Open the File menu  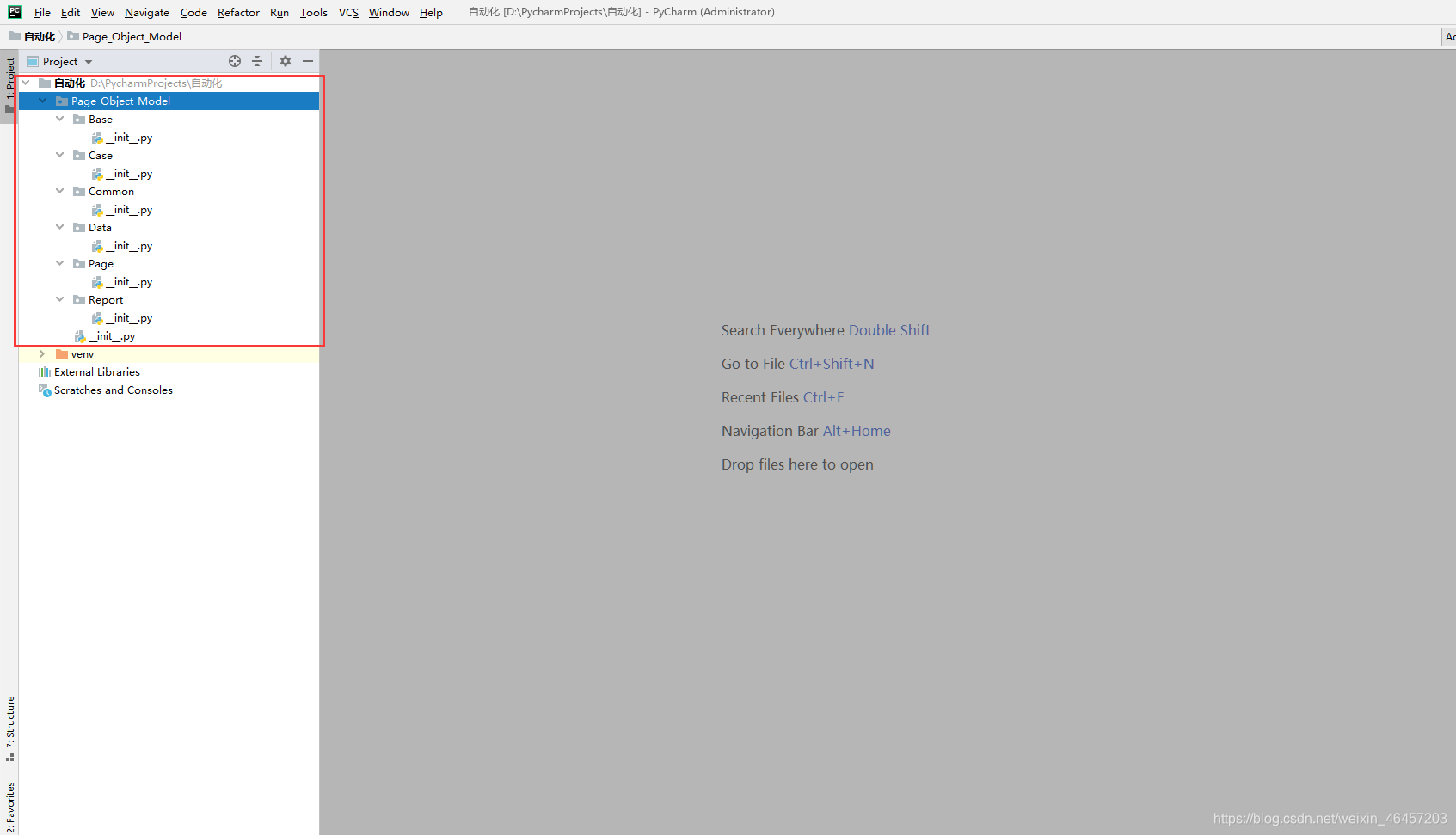pyautogui.click(x=42, y=12)
